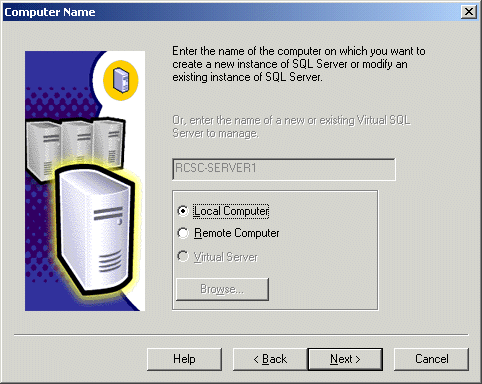This screenshot has width=482, height=384.
Task: Go to the previous page with Back
Action: 270,359
